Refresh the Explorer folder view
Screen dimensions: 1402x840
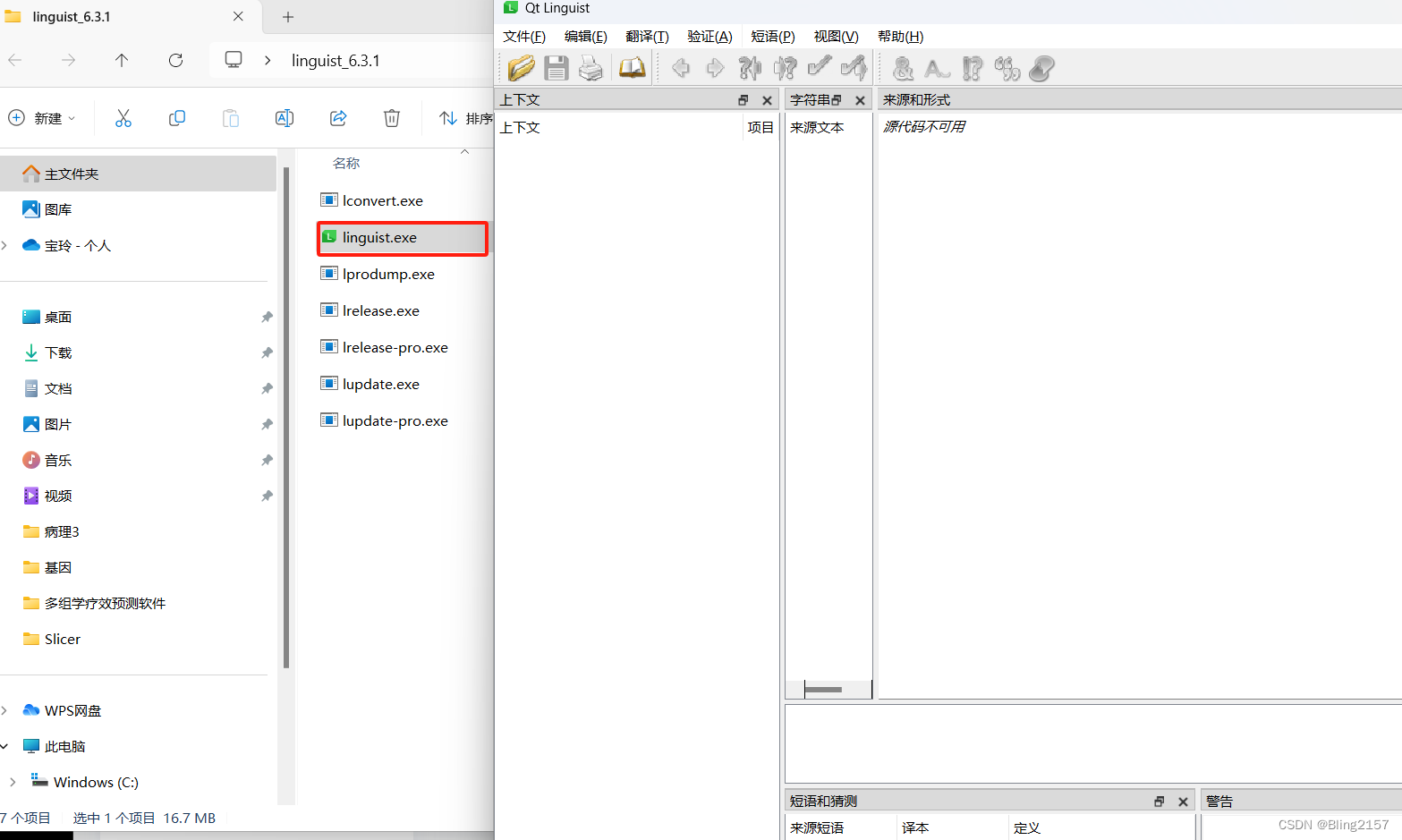[175, 60]
